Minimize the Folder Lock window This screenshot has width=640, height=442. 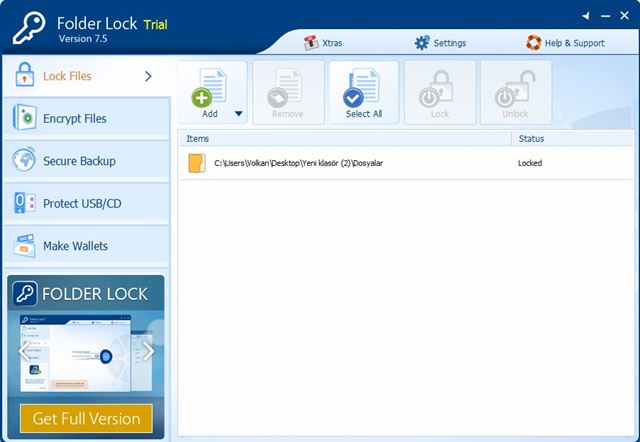(x=606, y=16)
